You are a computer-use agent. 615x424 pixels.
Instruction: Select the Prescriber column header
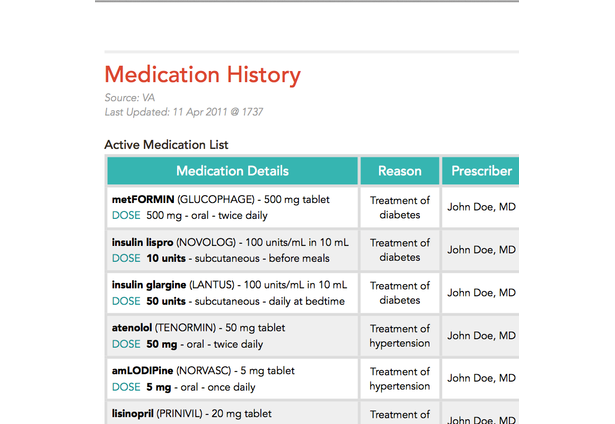[481, 171]
